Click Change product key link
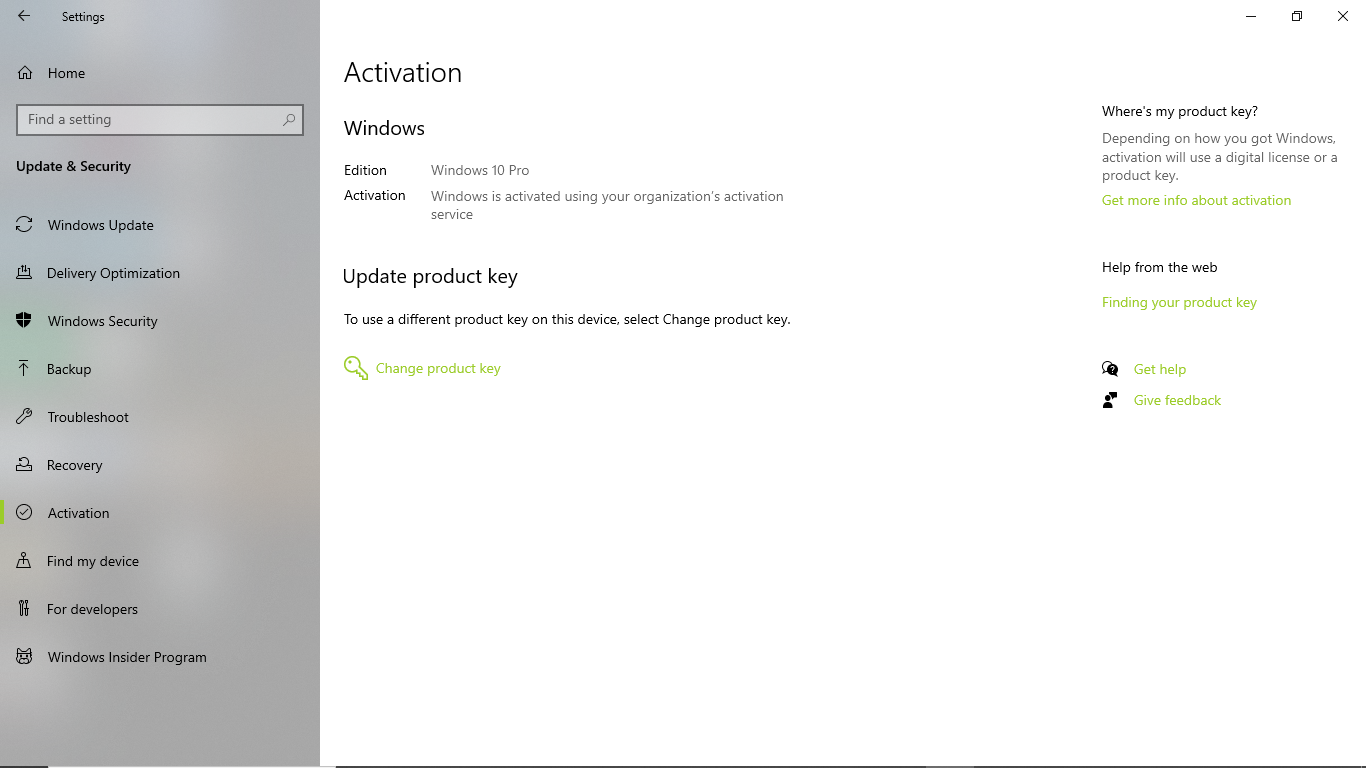 click(x=438, y=368)
